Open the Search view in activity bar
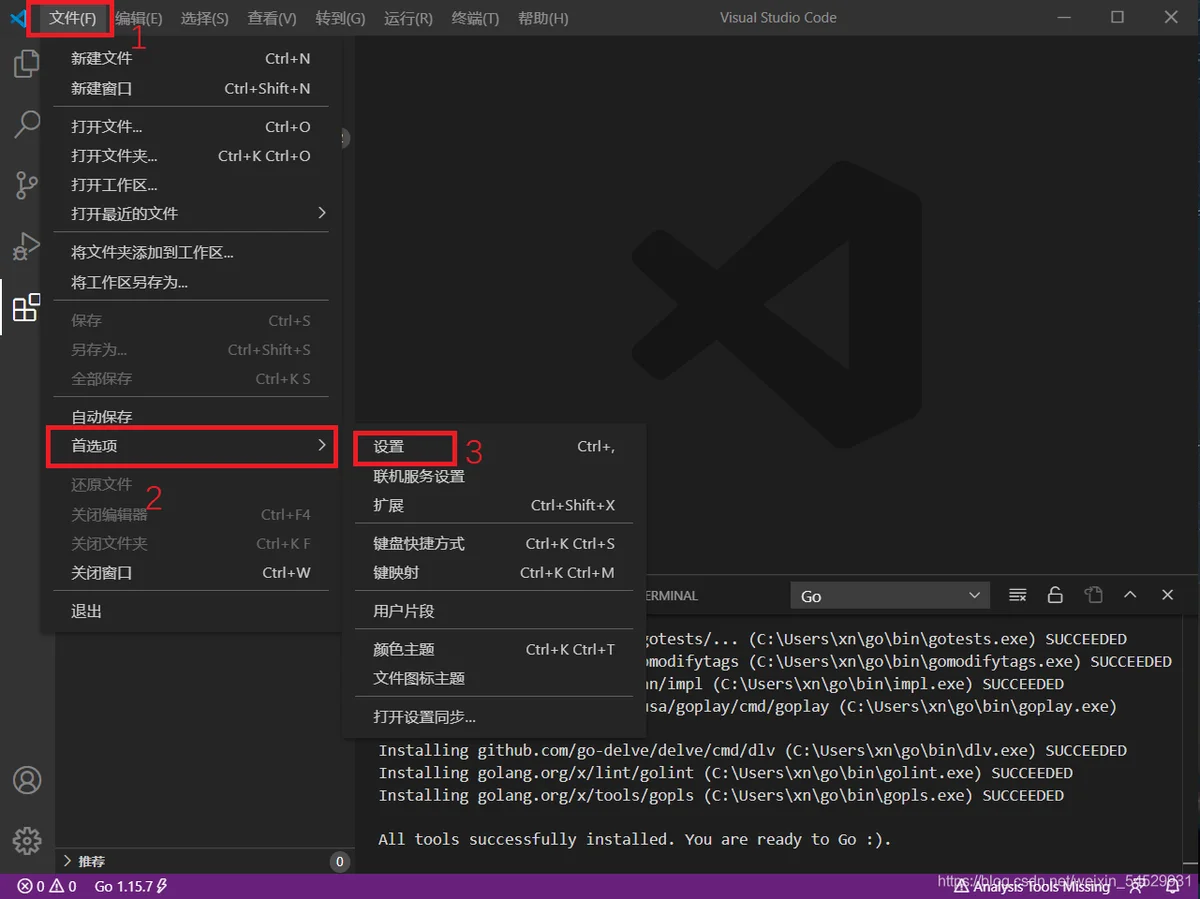The width and height of the screenshot is (1200, 899). 26,124
